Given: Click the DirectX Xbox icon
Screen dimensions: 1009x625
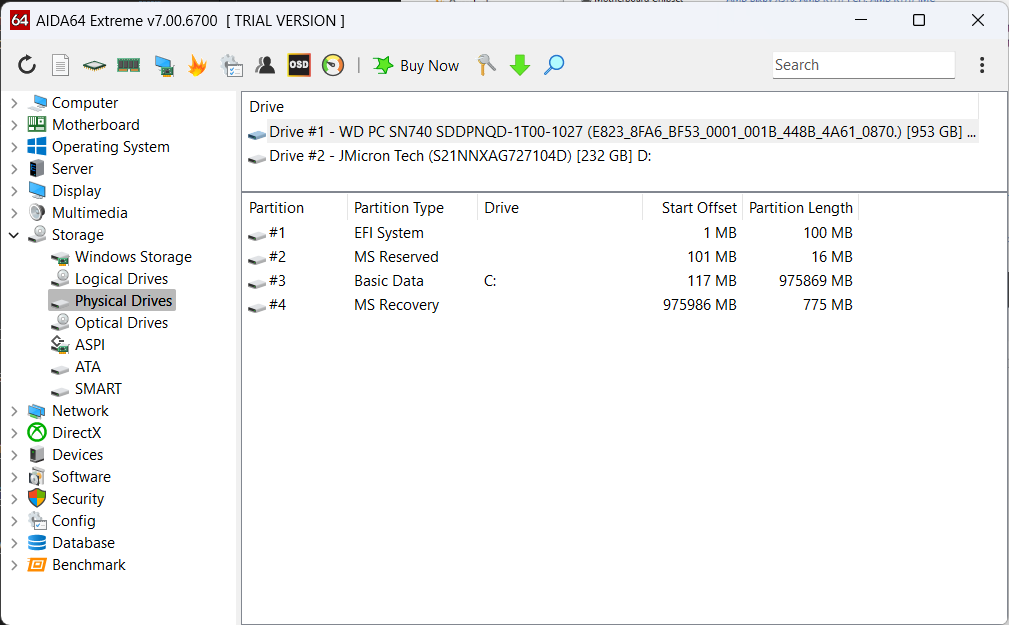Looking at the screenshot, I should [37, 433].
